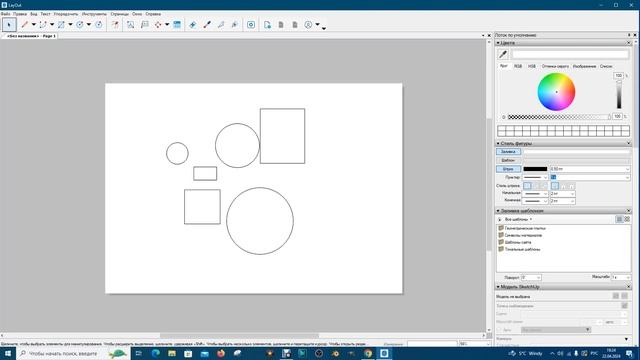Toggle the Fill button on

508,152
